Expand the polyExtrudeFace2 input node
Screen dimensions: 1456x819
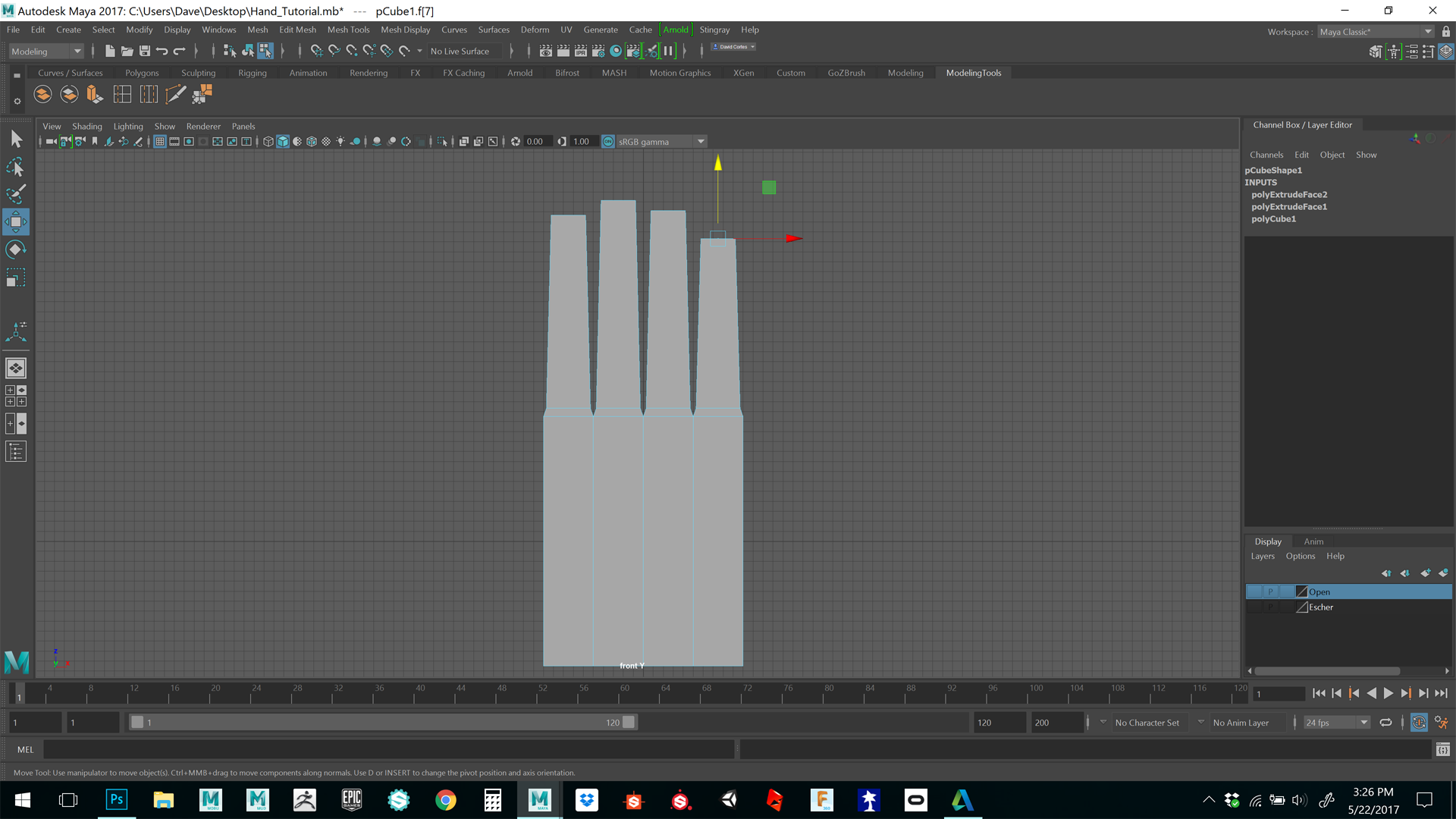click(1289, 194)
